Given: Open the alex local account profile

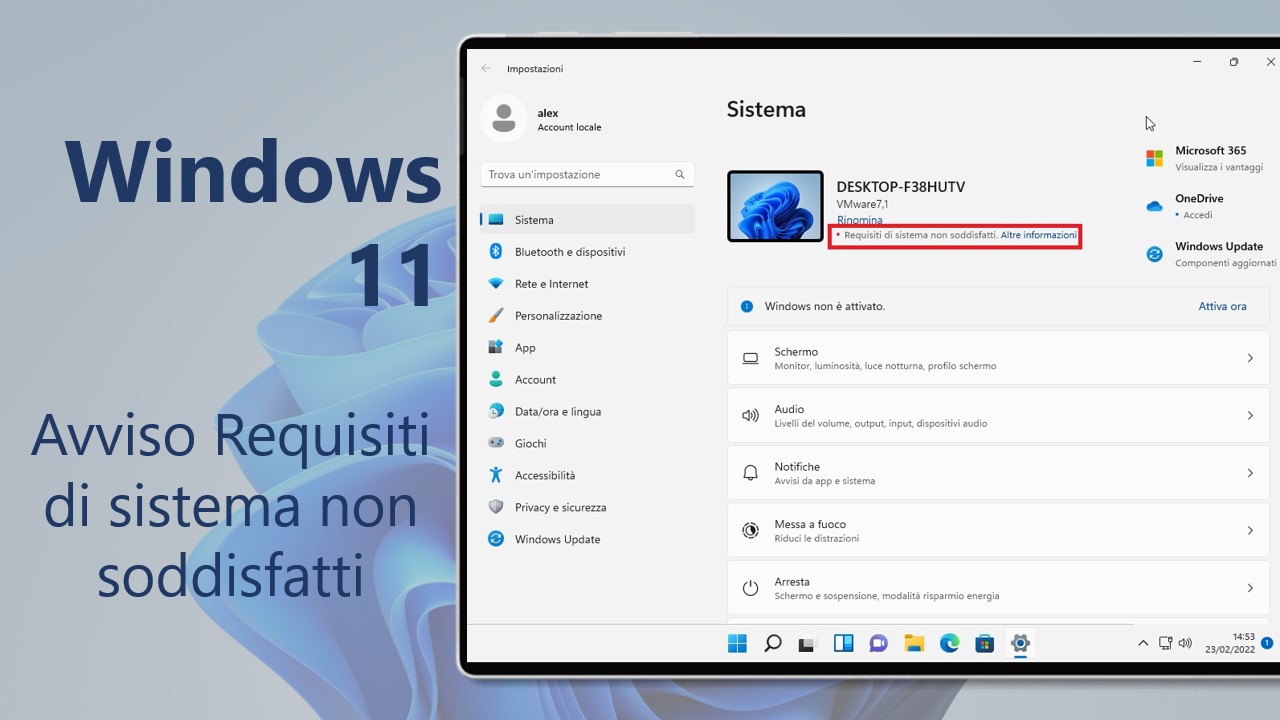Looking at the screenshot, I should (543, 119).
